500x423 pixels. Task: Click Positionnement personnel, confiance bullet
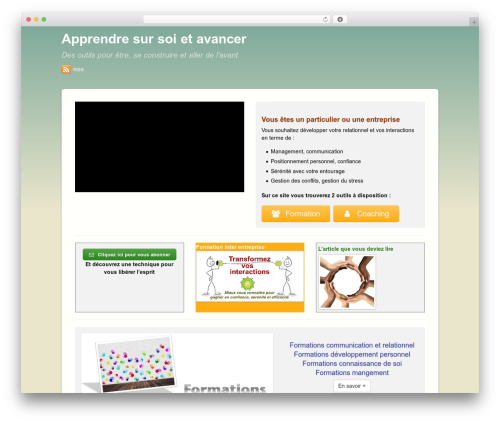pyautogui.click(x=316, y=161)
